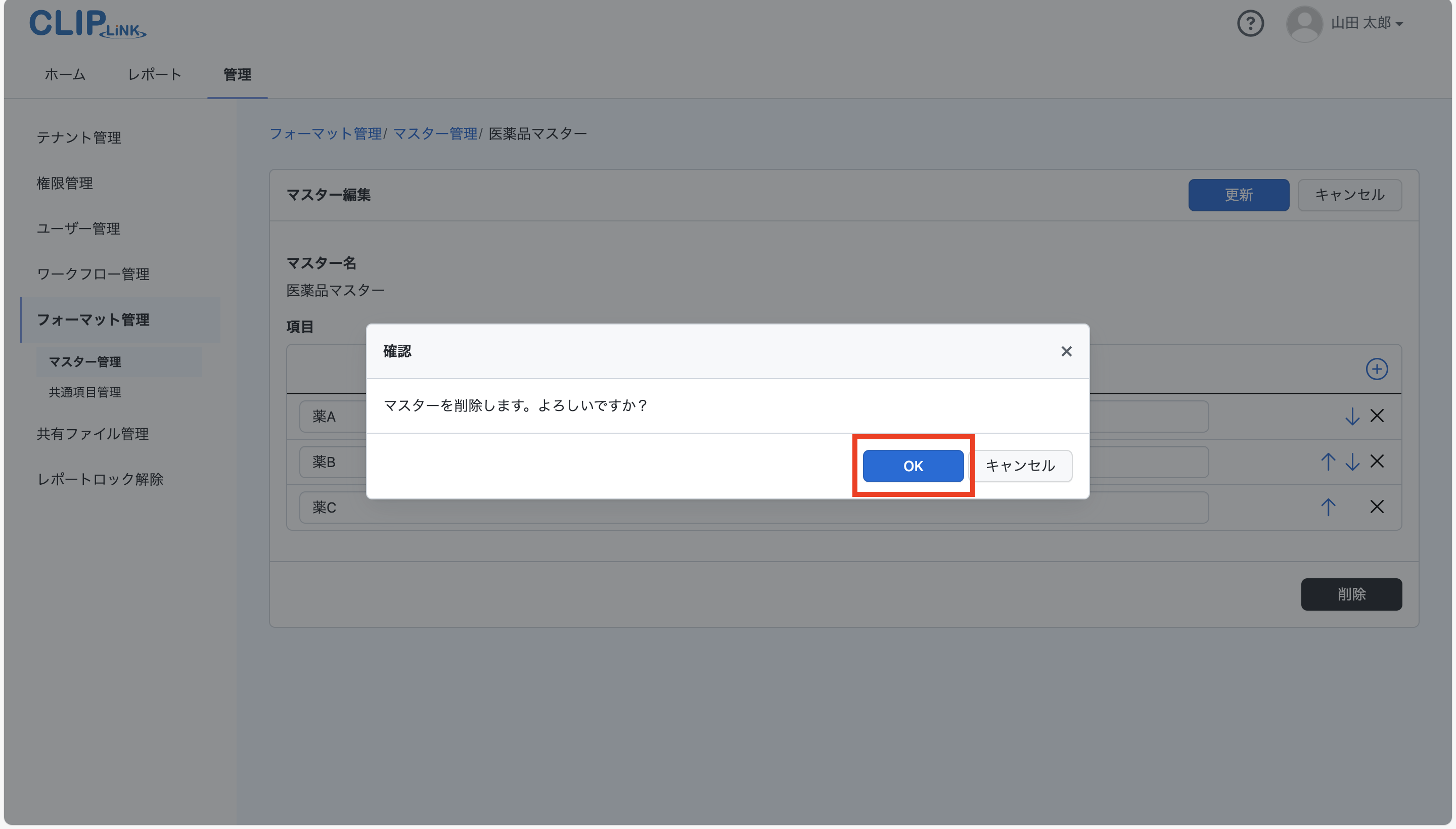Select 共通項目管理 in the sidebar

[84, 392]
